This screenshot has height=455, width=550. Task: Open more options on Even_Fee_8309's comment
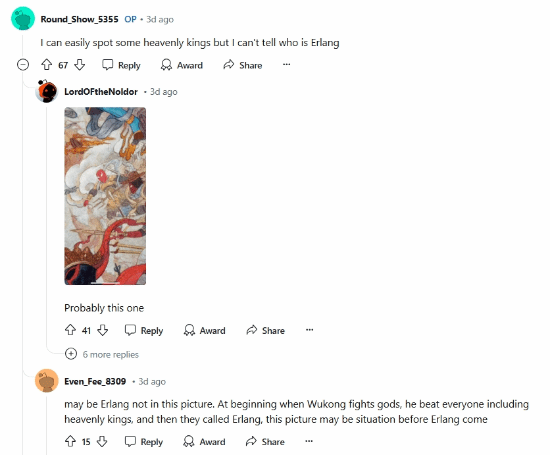click(309, 441)
